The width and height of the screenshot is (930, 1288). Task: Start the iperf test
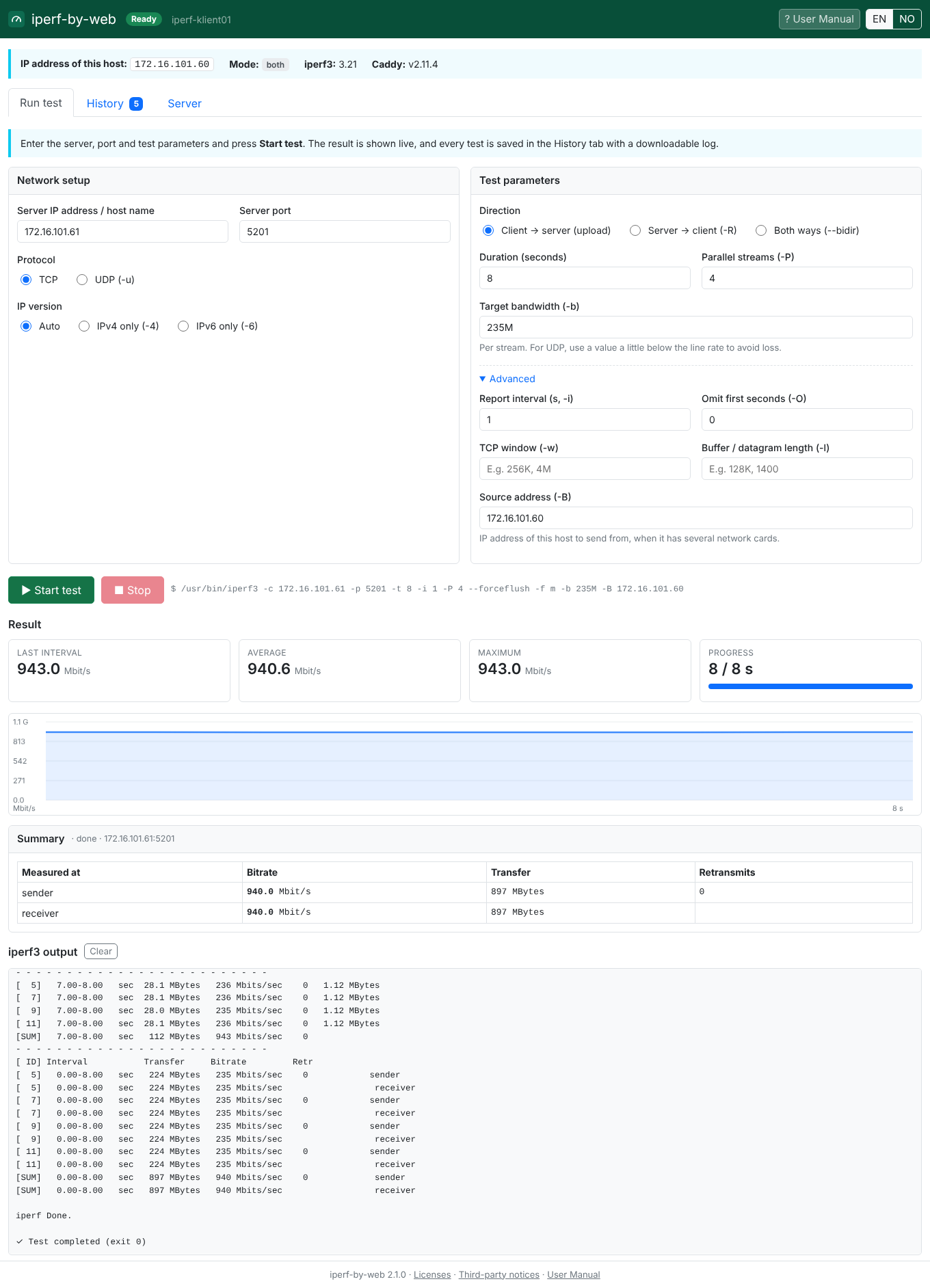[x=51, y=590]
